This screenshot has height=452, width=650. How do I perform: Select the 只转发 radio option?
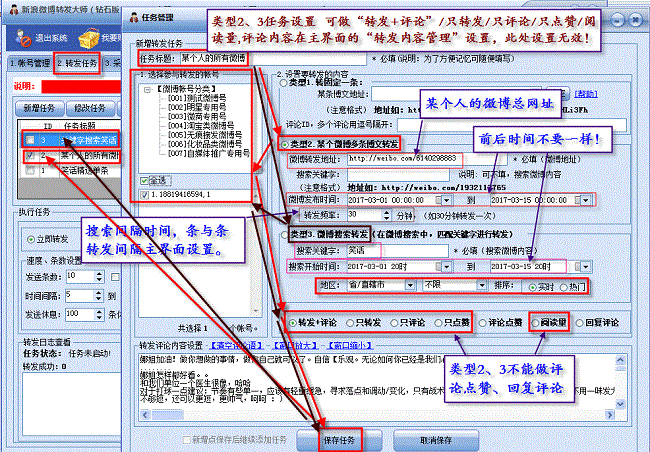350,323
